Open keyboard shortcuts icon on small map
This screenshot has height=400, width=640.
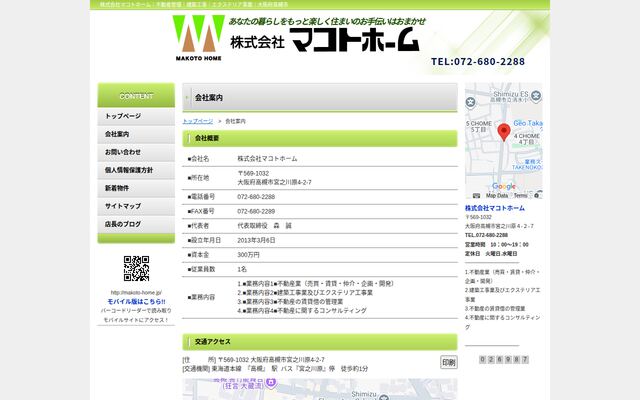pyautogui.click(x=476, y=196)
